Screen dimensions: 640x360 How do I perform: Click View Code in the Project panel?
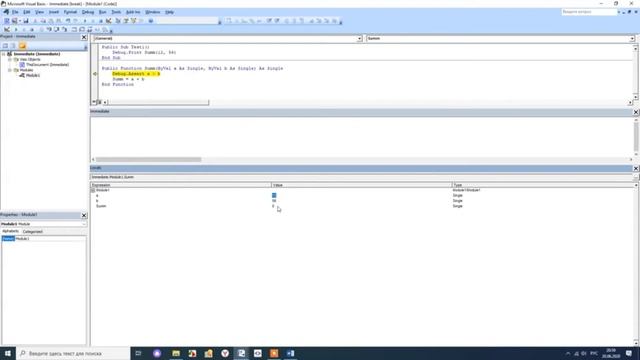5,46
